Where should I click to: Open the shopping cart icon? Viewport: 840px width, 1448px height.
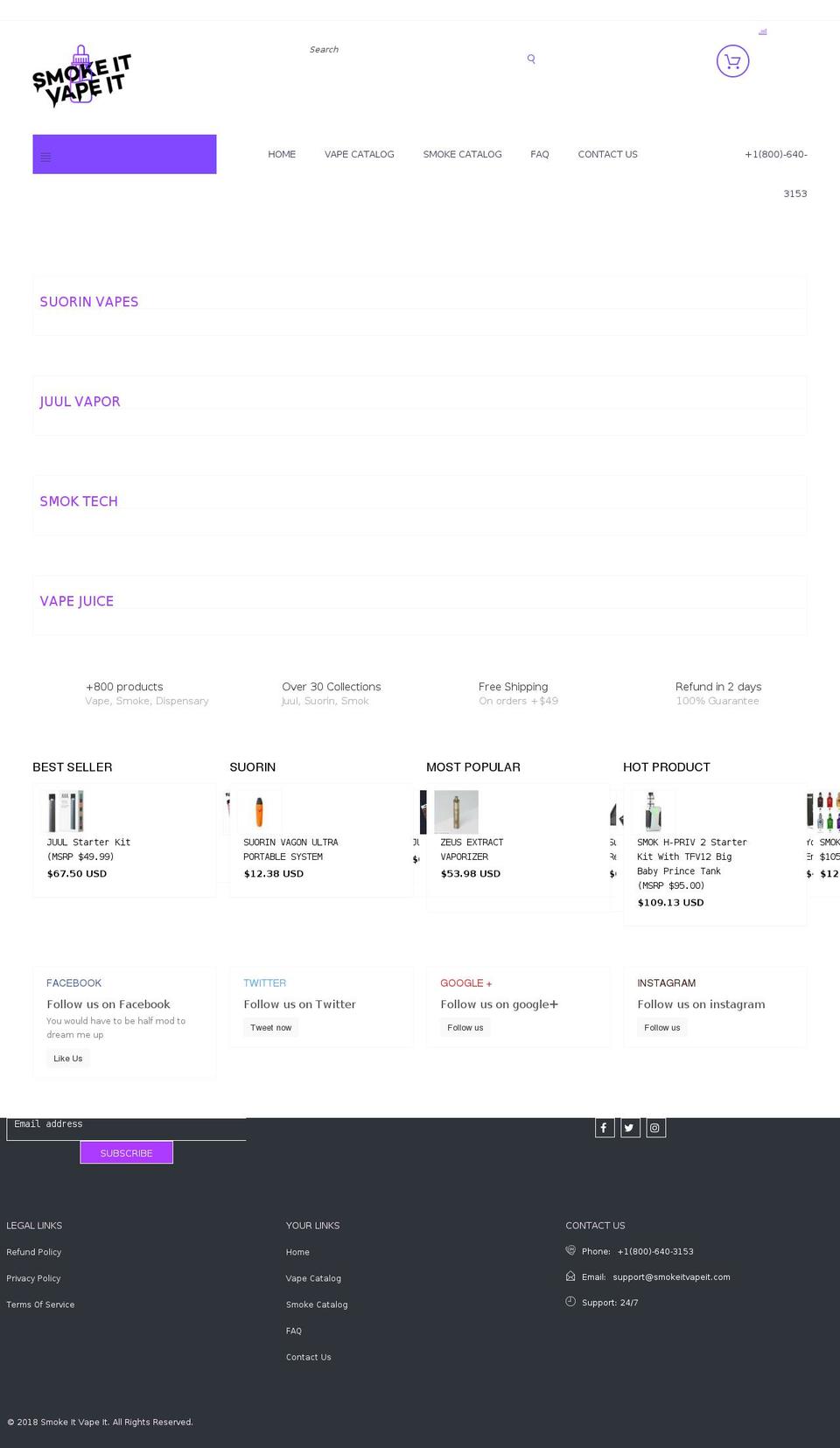tap(733, 61)
